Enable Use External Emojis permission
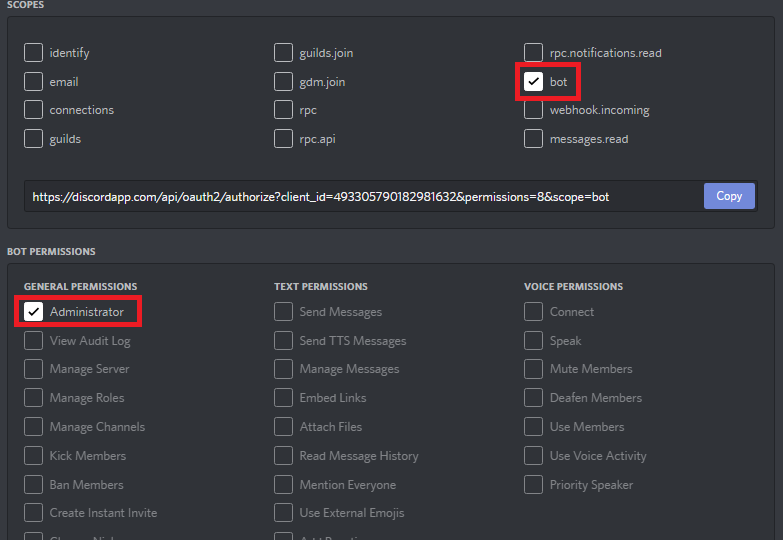The height and width of the screenshot is (540, 783). [283, 513]
